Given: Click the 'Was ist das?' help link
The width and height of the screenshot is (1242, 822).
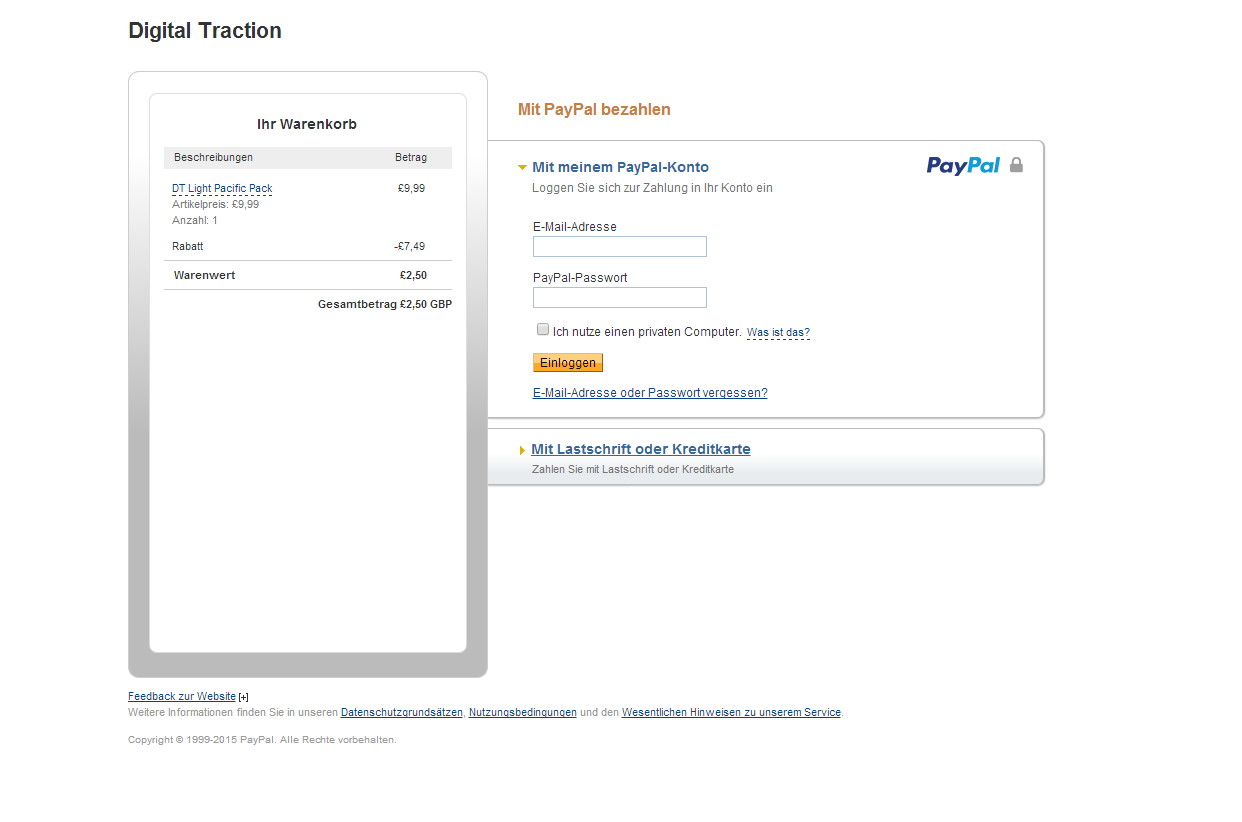Looking at the screenshot, I should [778, 333].
